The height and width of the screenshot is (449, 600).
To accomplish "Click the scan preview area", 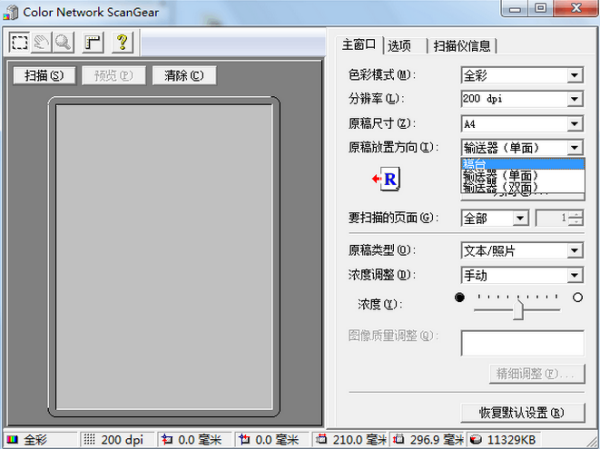I will tap(164, 256).
